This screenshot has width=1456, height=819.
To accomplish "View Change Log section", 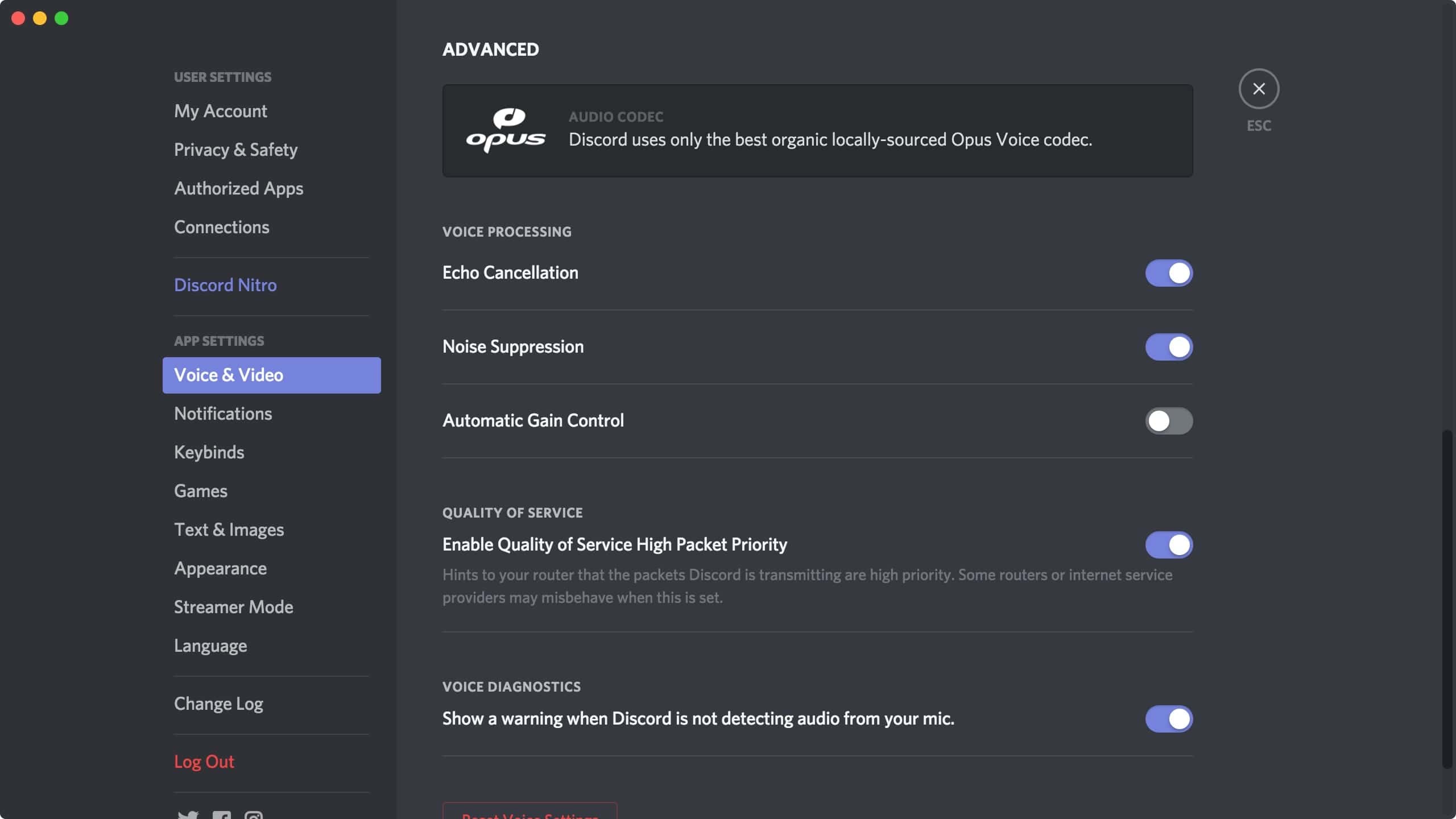I will tap(218, 702).
